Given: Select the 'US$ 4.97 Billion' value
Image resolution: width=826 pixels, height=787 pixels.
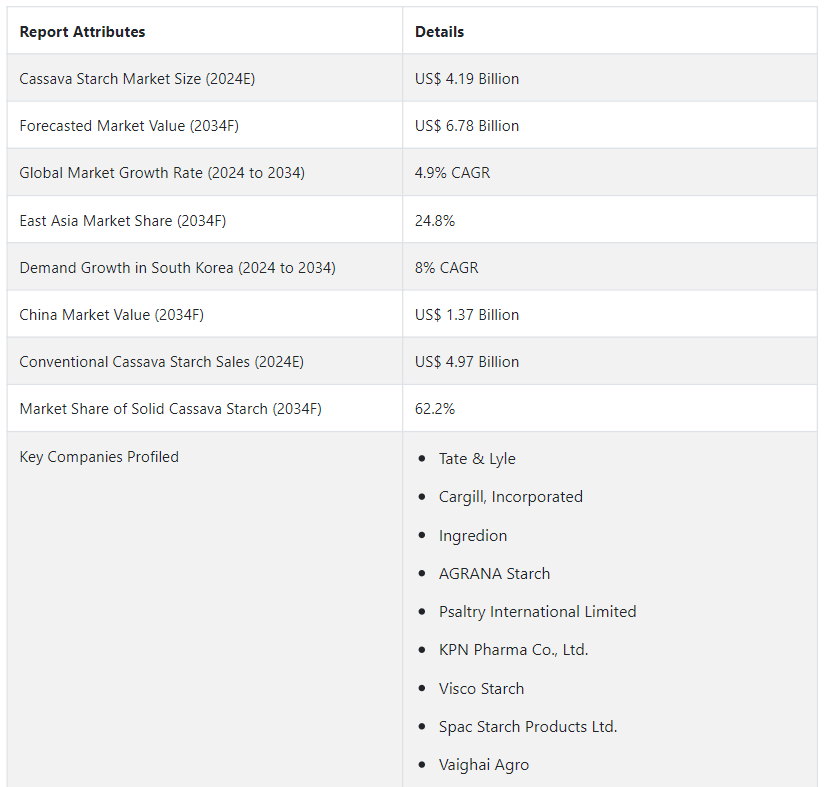Looking at the screenshot, I should [x=467, y=361].
